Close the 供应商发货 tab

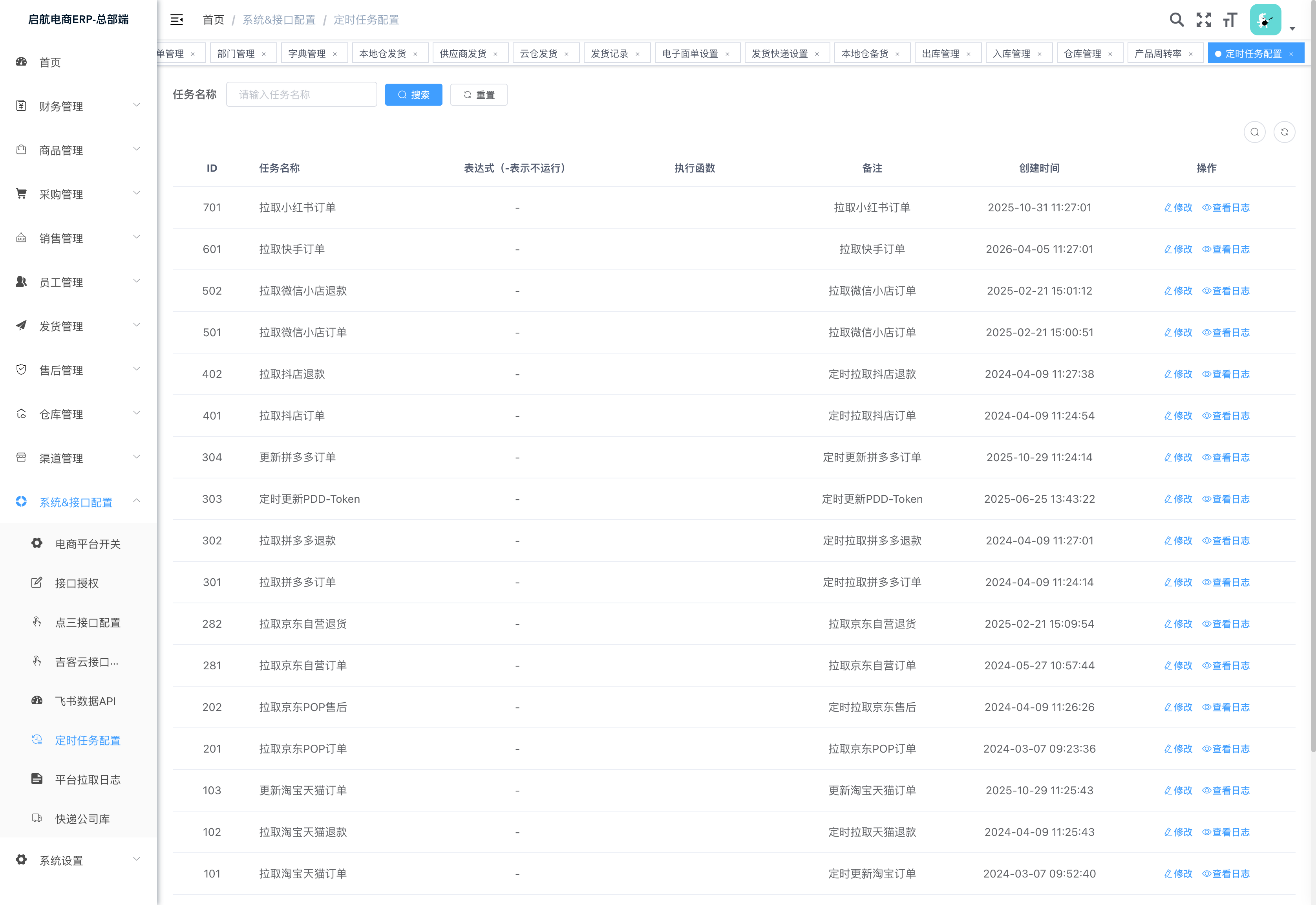495,54
